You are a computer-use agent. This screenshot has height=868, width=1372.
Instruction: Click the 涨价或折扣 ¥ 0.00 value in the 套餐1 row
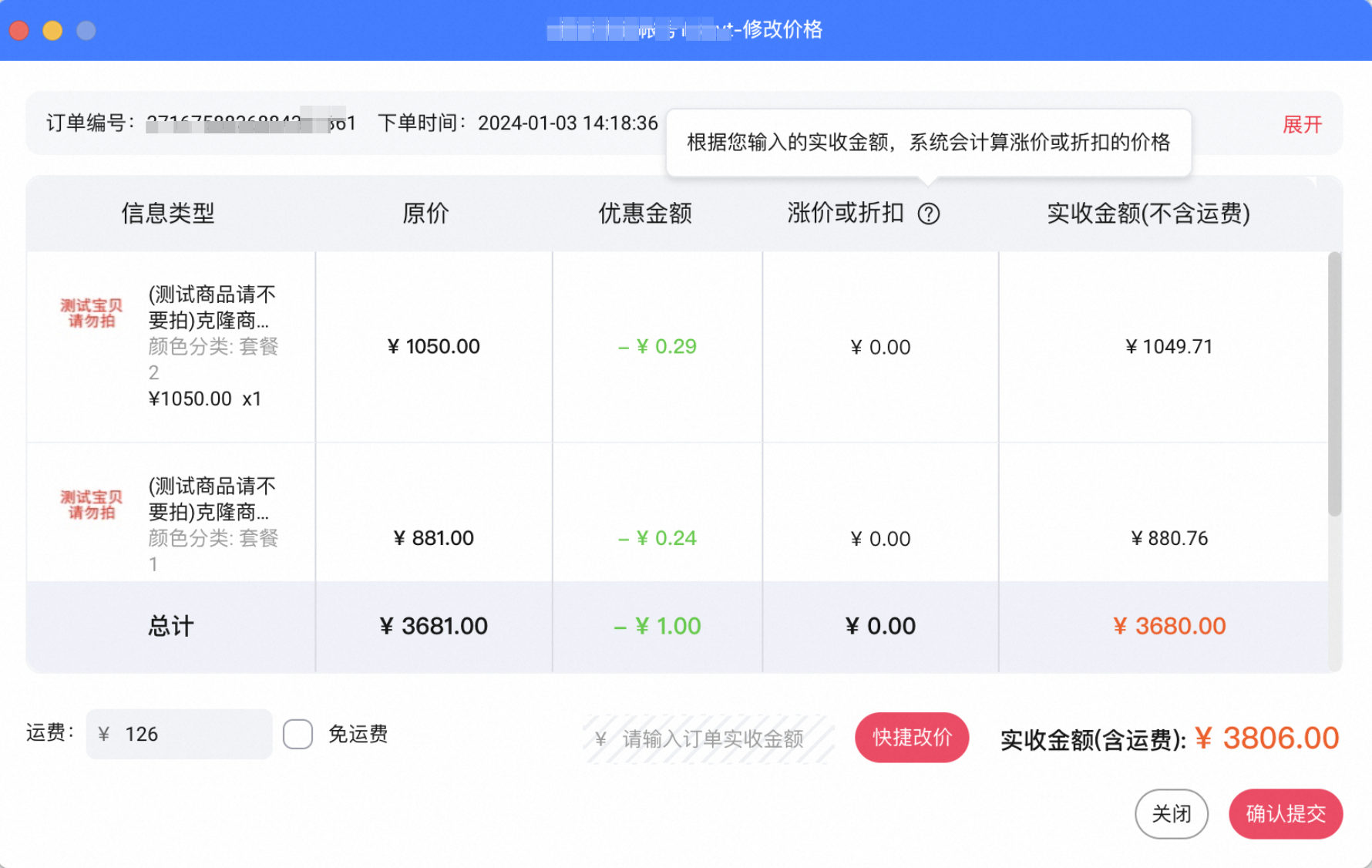coord(880,539)
